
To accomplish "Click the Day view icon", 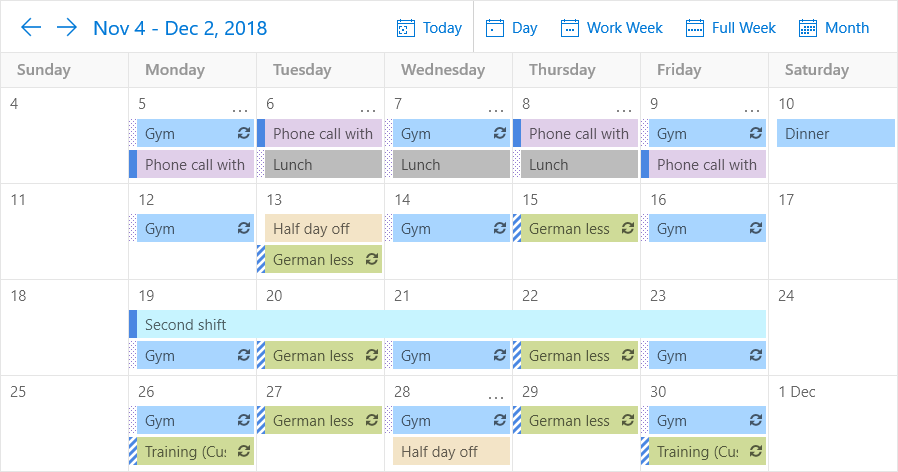I will [x=495, y=28].
